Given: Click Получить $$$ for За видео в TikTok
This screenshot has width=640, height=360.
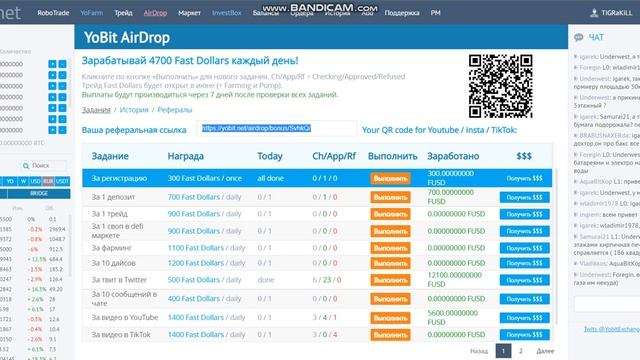Looking at the screenshot, I should [524, 335].
